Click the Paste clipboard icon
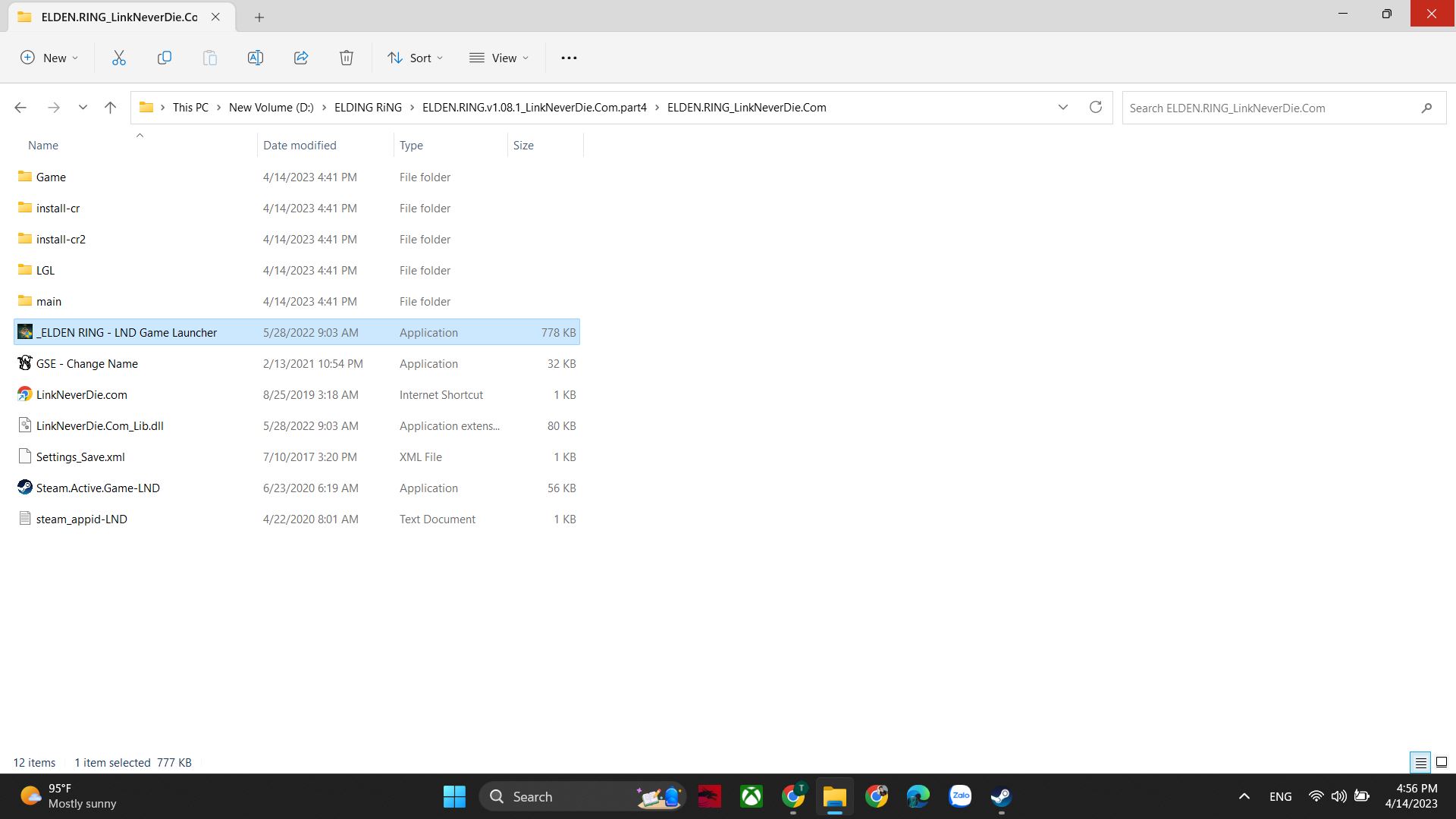The image size is (1456, 819). (210, 58)
